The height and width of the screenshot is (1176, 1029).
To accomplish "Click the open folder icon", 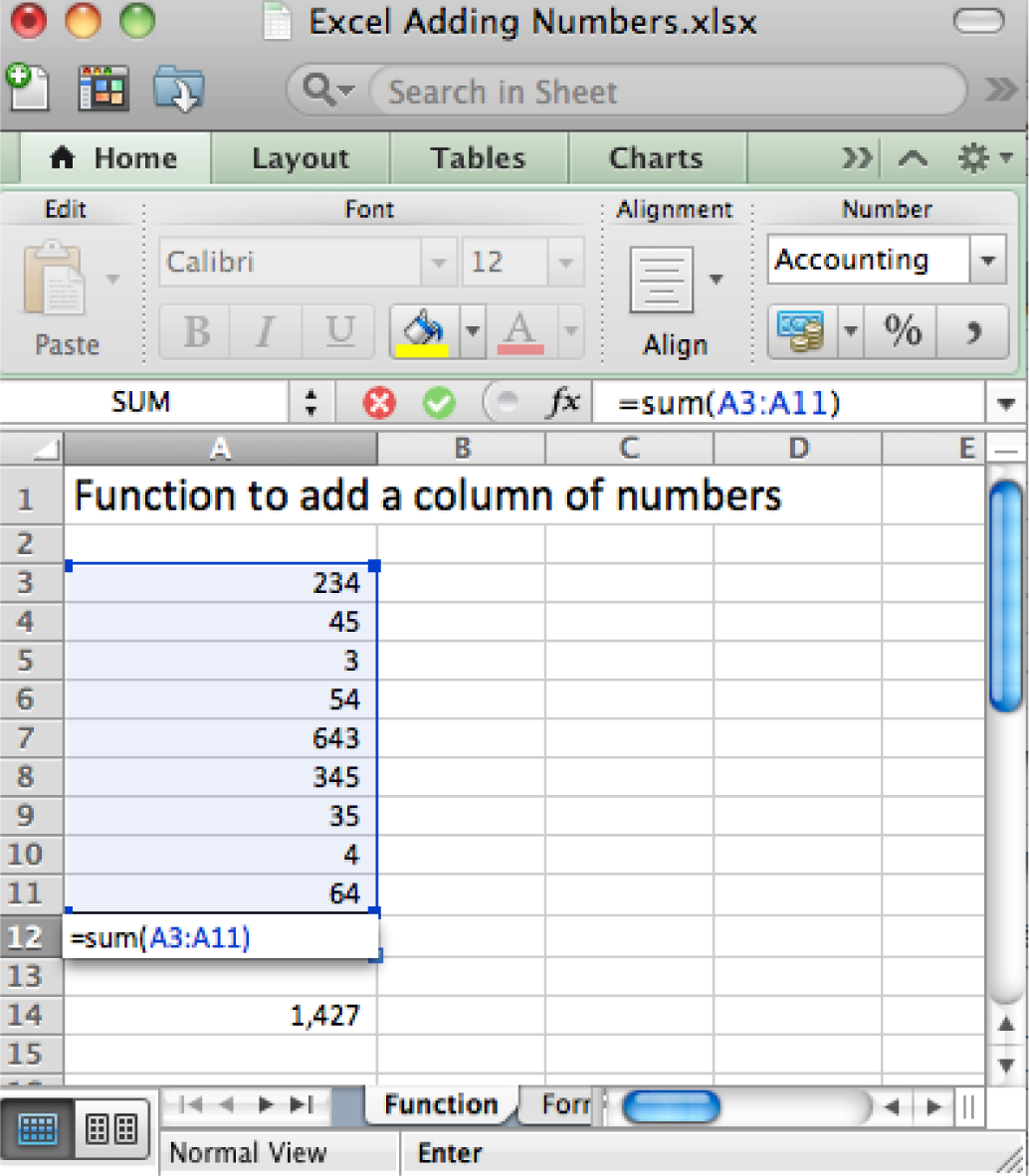I will (179, 90).
